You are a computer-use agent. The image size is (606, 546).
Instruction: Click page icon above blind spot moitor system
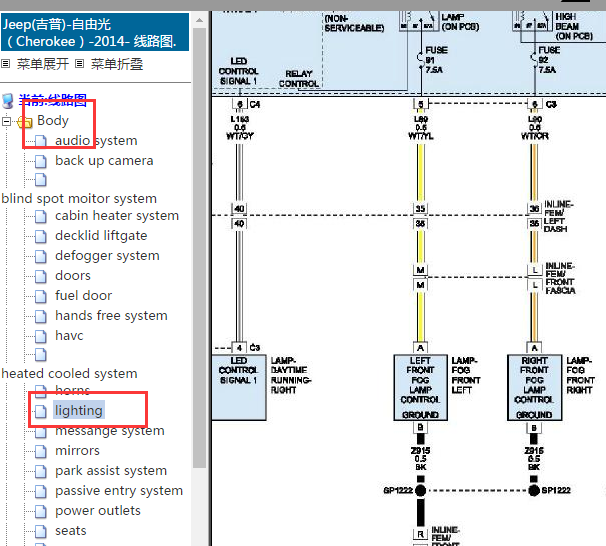tap(41, 180)
